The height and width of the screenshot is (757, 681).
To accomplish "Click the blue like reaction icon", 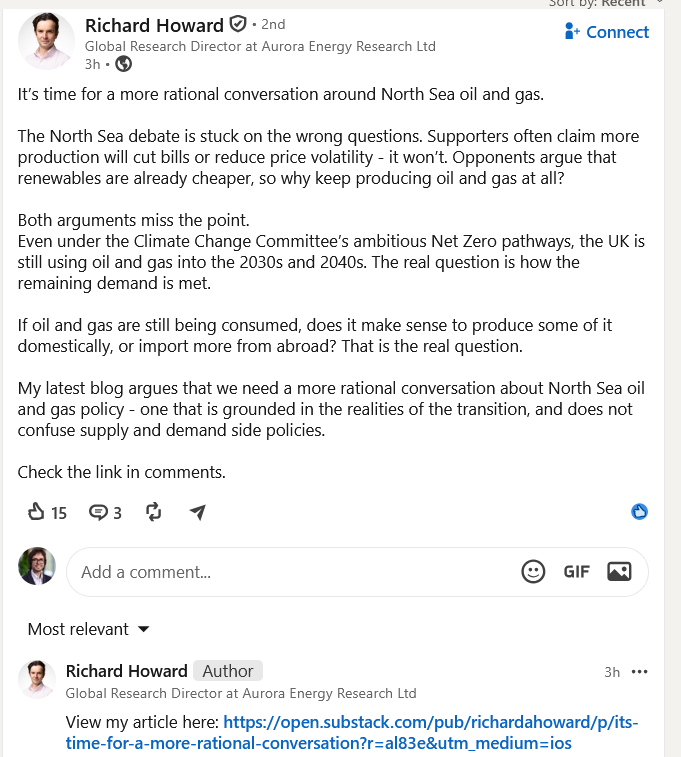I will tap(639, 512).
